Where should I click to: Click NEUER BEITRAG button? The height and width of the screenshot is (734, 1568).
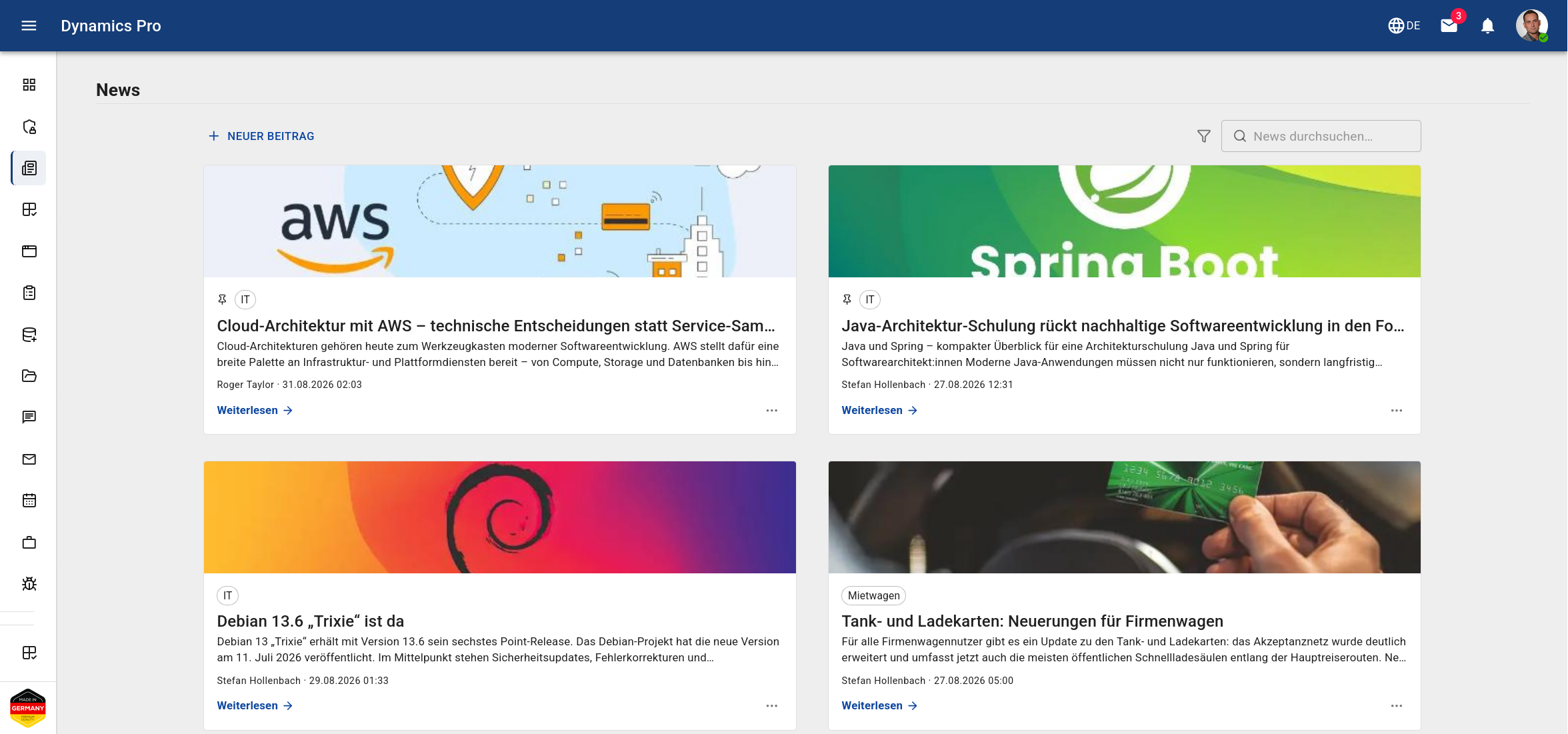coord(261,136)
